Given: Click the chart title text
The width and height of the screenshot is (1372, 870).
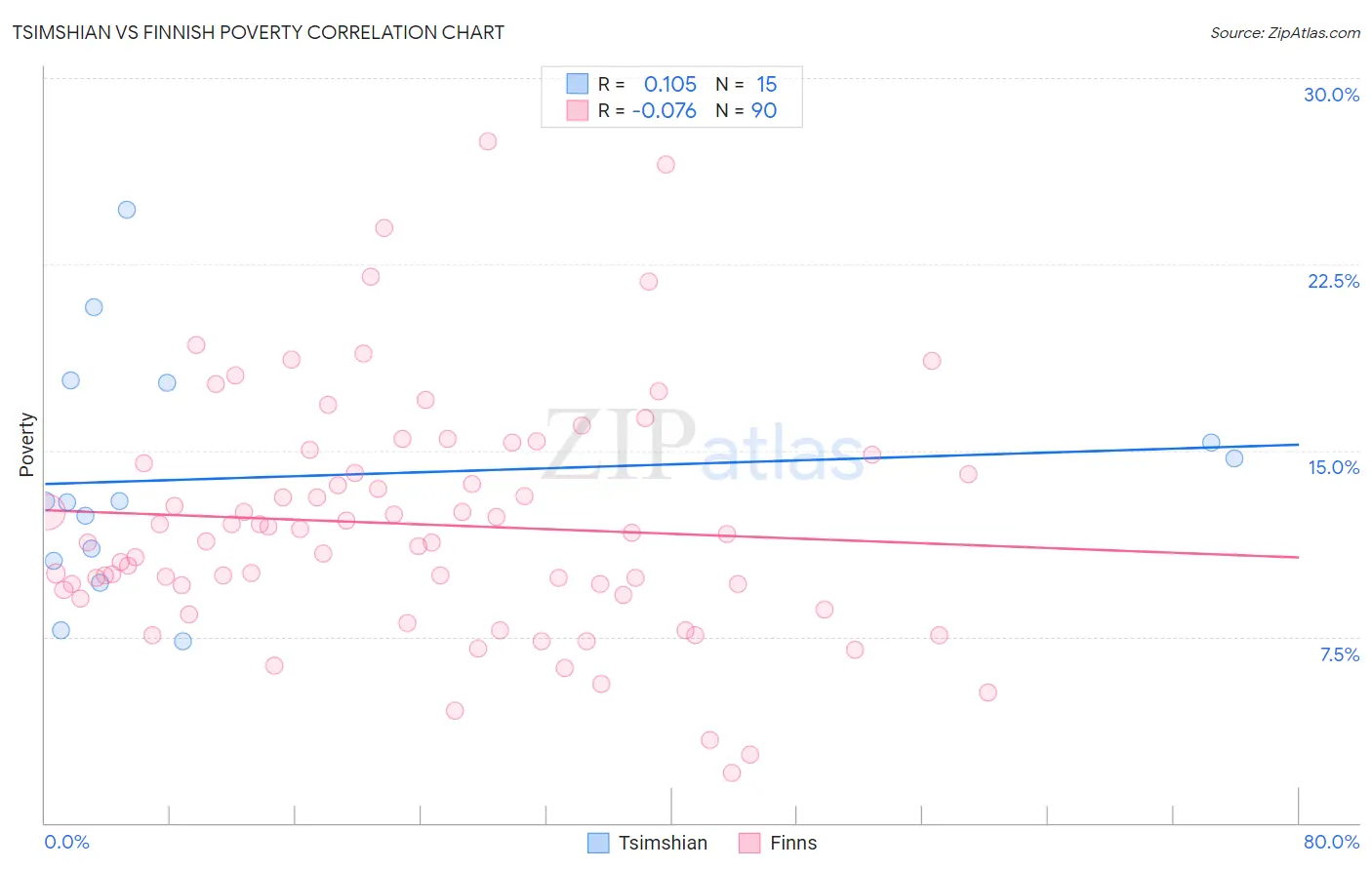Looking at the screenshot, I should click(259, 32).
